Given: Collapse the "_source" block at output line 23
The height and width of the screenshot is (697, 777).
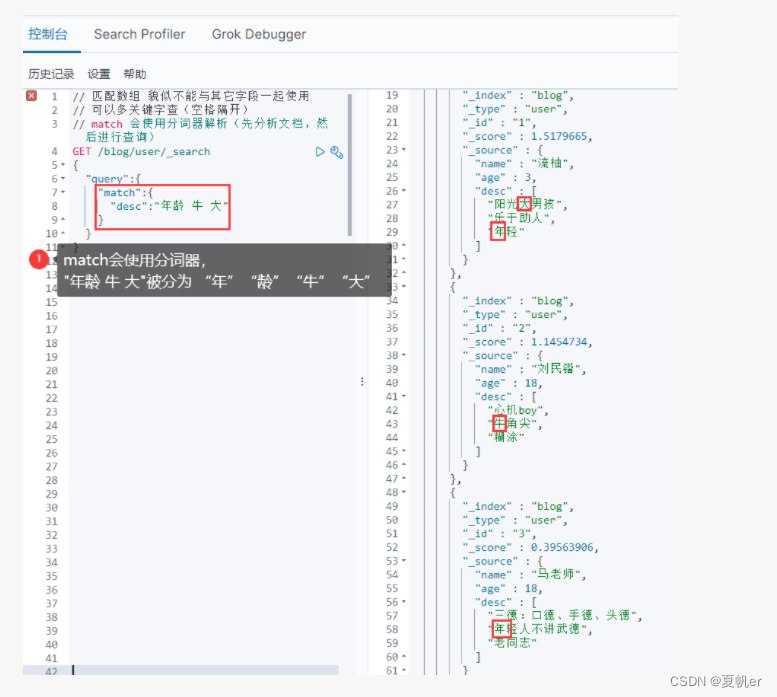Looking at the screenshot, I should pyautogui.click(x=404, y=150).
